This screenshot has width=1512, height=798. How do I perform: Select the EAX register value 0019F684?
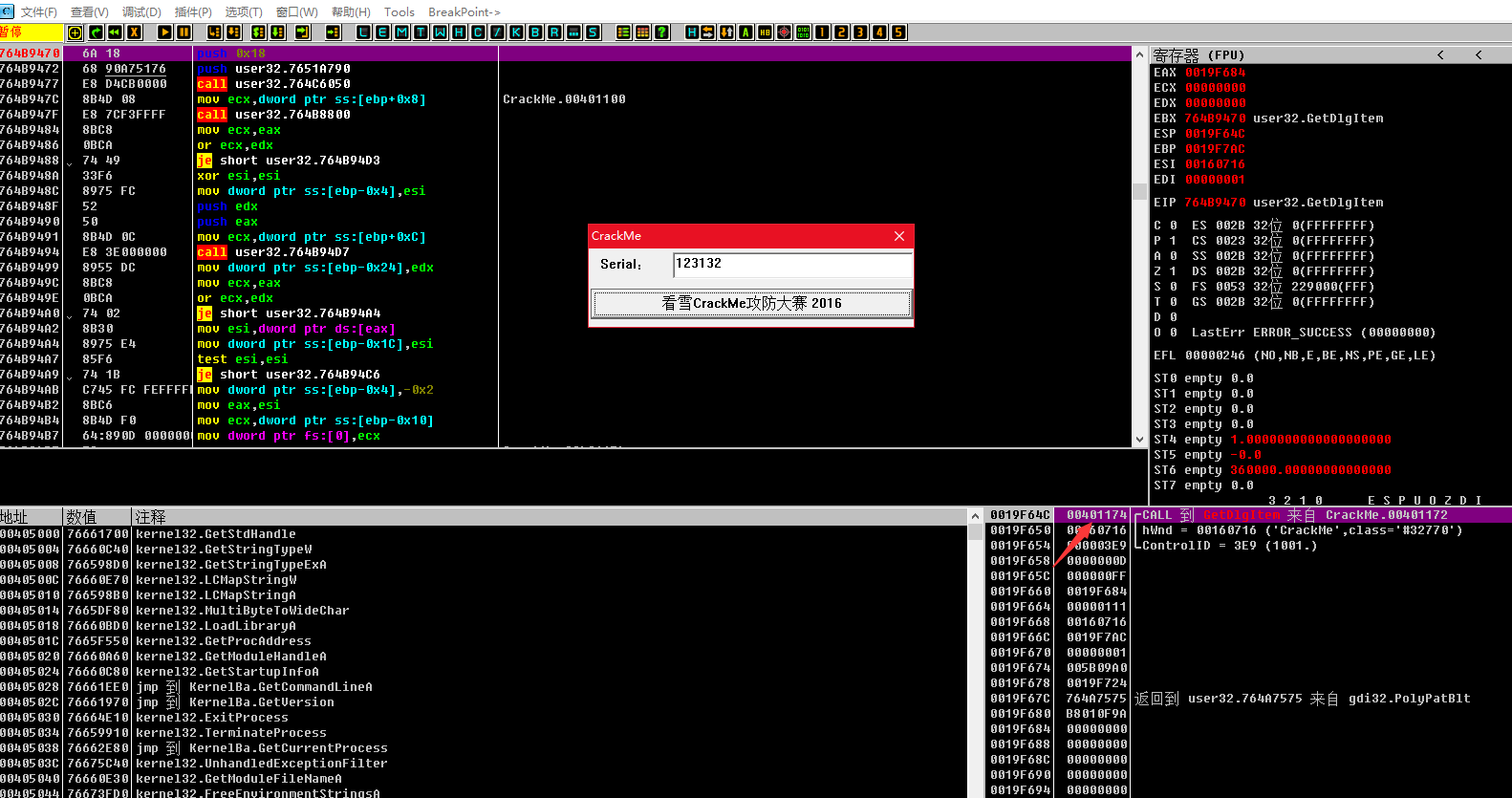tap(1216, 73)
